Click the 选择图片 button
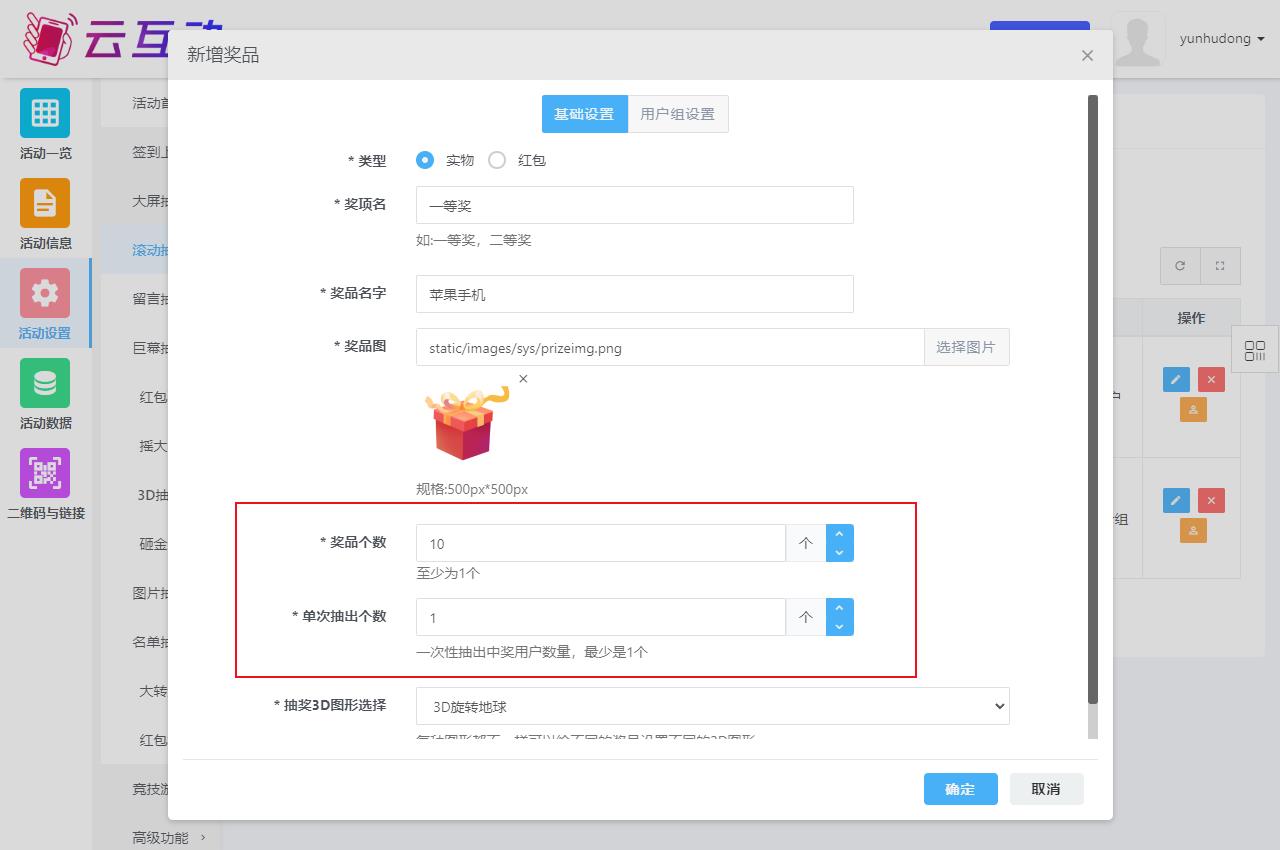Screen dimensions: 1280x850 pyautogui.click(x=965, y=347)
